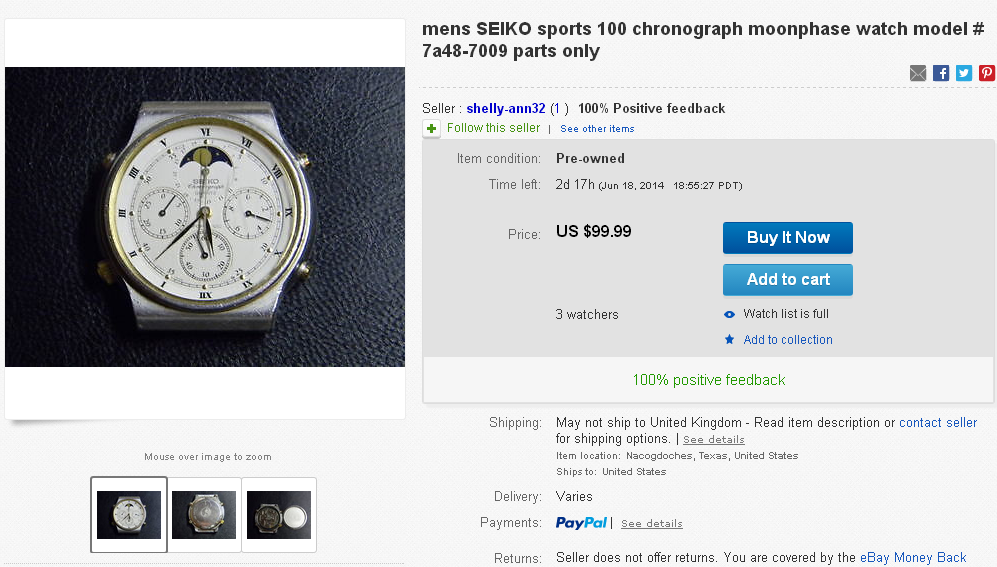Screen dimensions: 997x567
Task: Click the green plus follow seller icon
Action: (x=431, y=128)
